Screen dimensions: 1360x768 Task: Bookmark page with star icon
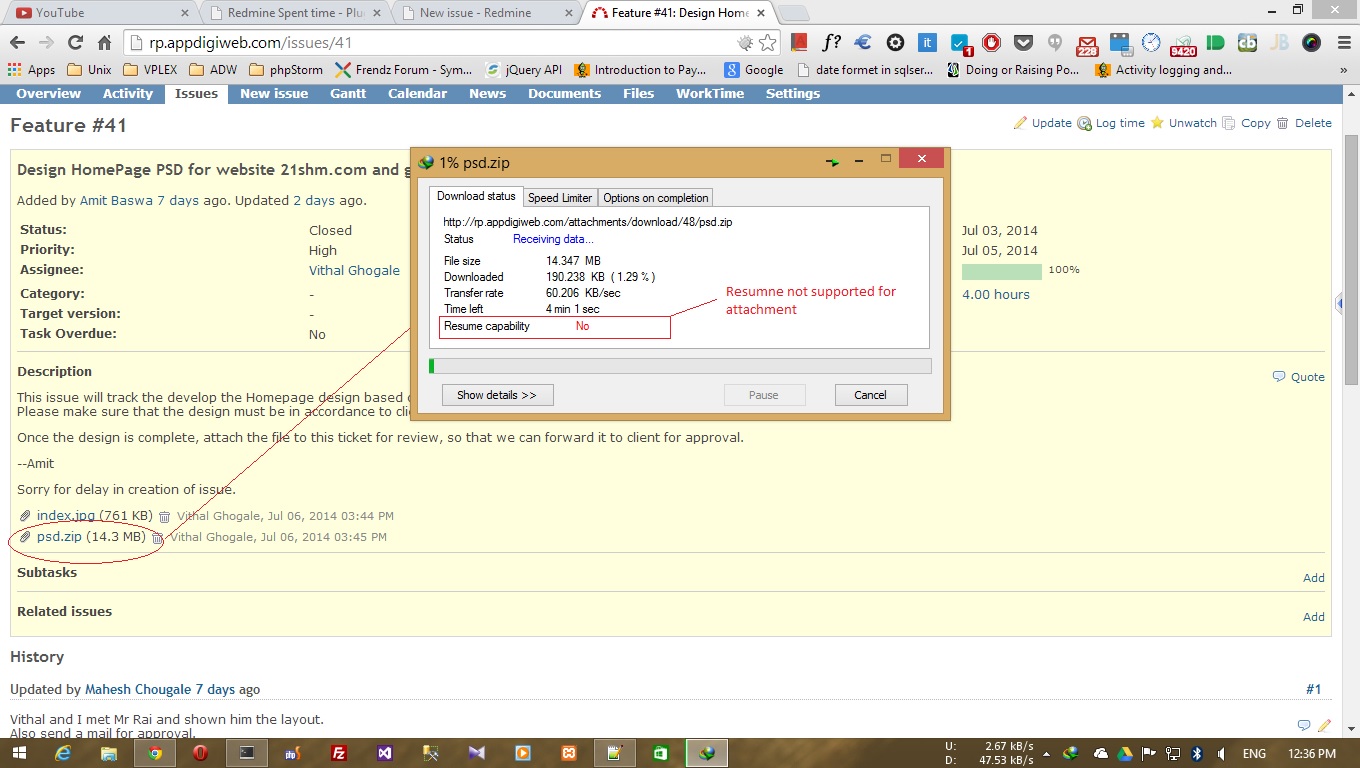point(767,43)
